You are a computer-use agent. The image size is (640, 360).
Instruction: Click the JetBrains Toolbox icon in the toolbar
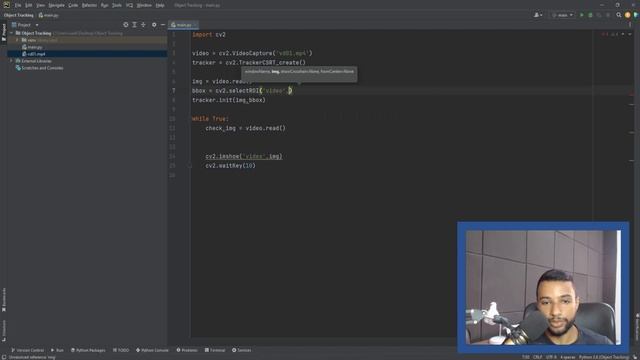tap(636, 15)
